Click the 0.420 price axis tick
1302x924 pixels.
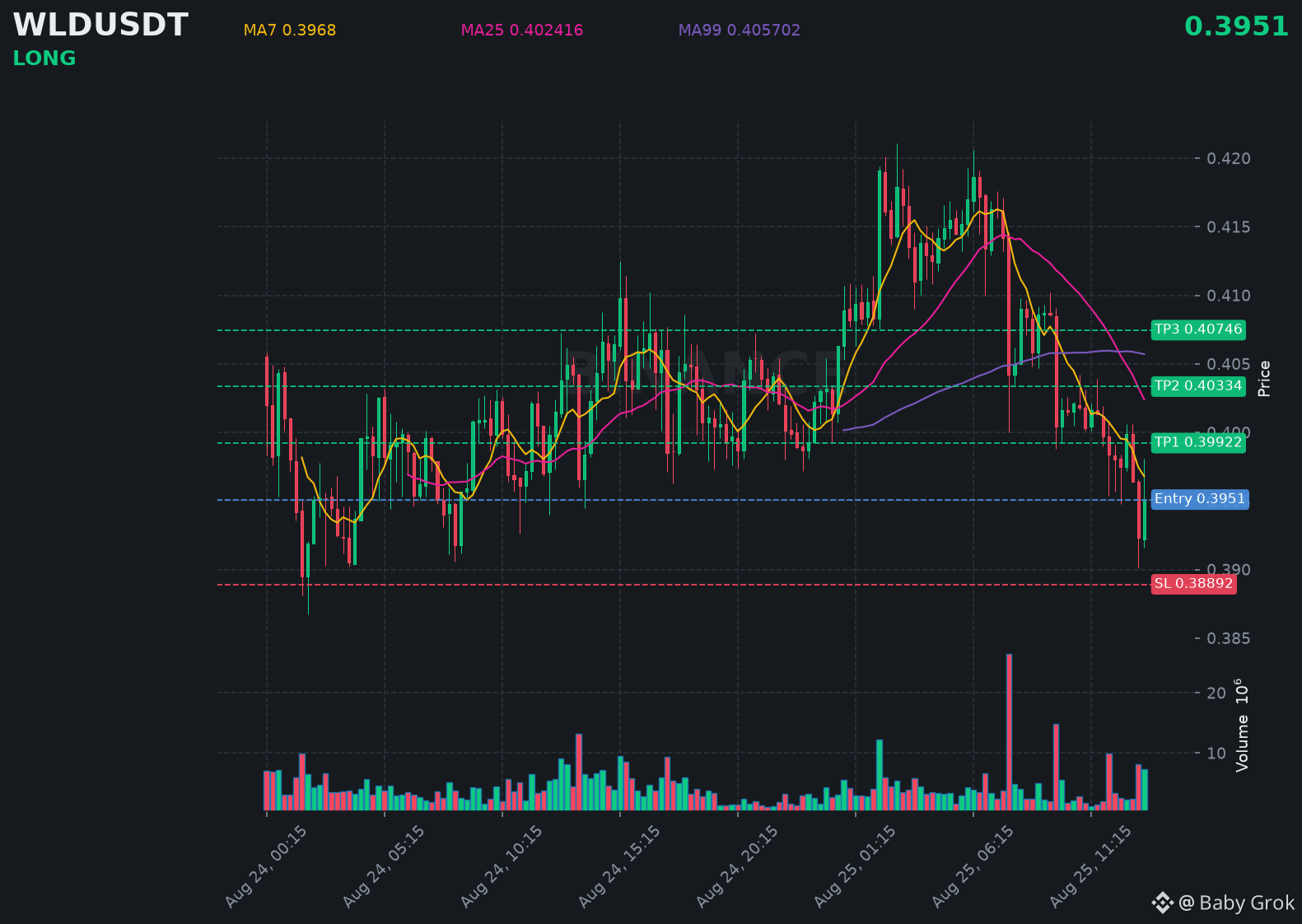coord(1228,158)
